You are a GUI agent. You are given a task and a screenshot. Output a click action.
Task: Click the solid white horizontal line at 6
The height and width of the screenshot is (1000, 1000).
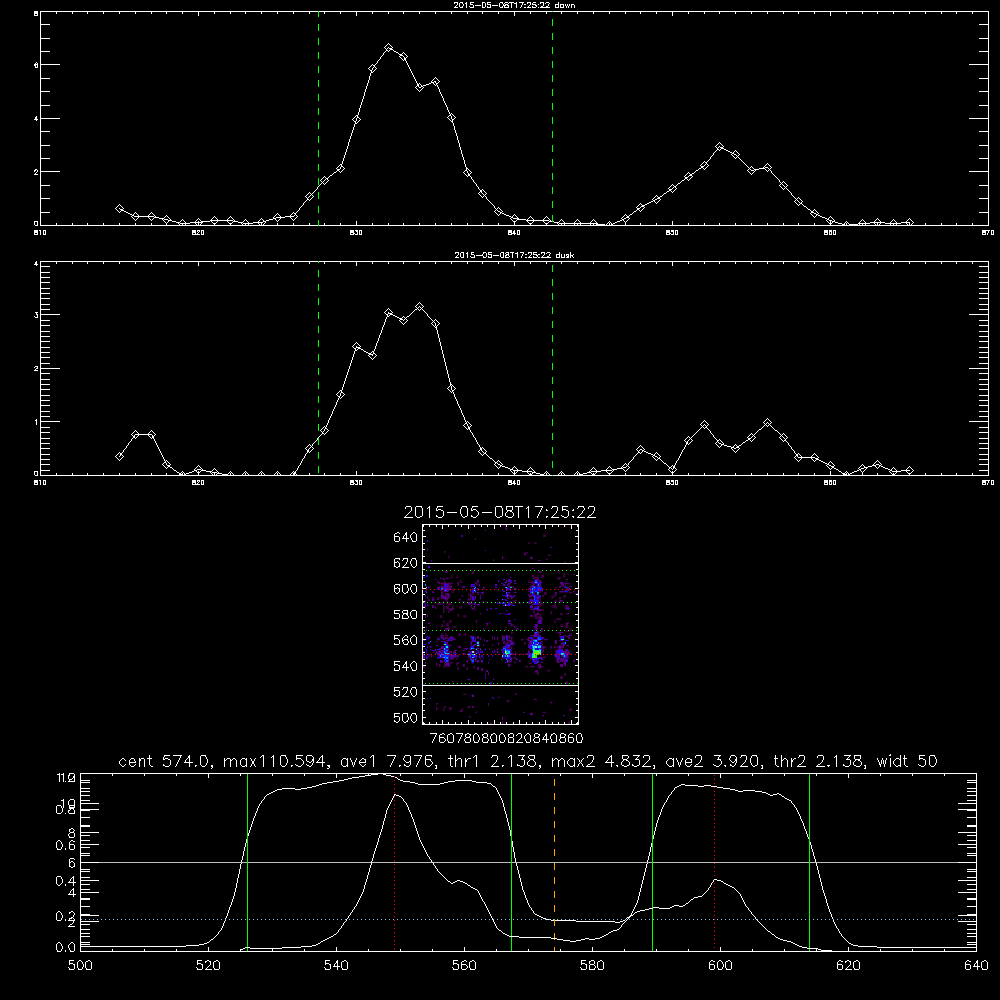528,862
